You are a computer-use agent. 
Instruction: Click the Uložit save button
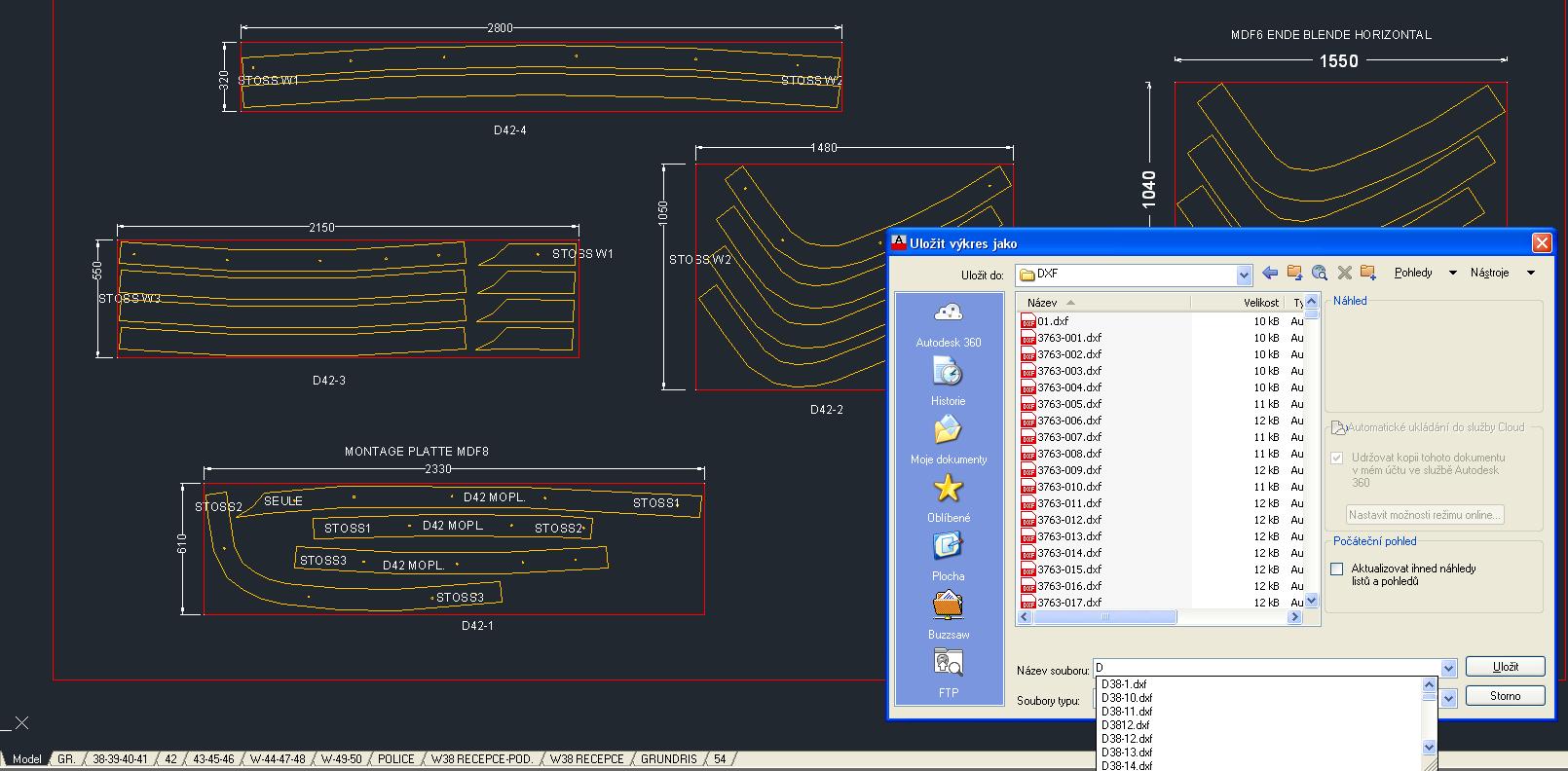click(1505, 667)
